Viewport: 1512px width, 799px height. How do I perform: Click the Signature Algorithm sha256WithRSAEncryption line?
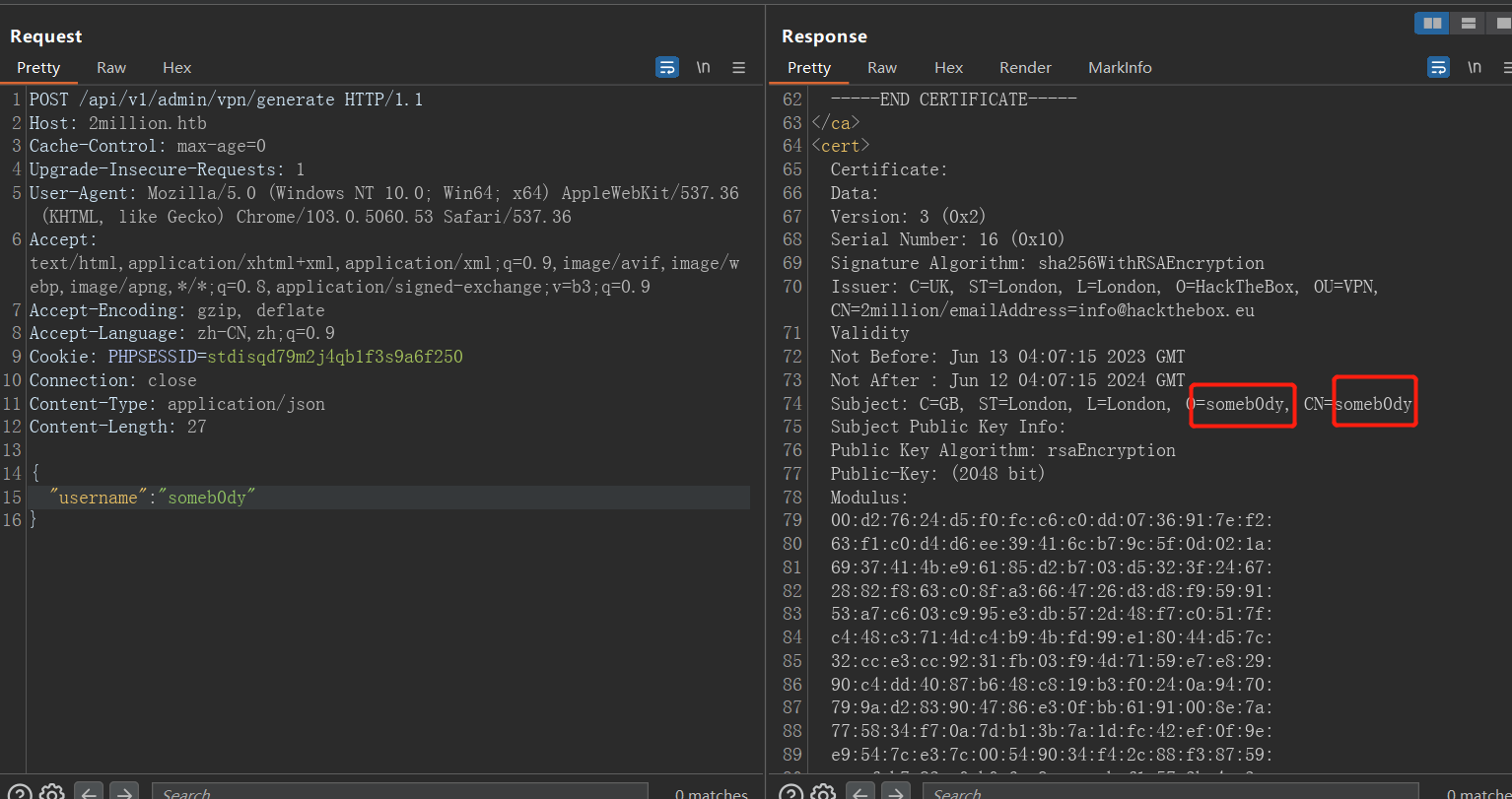[1047, 263]
